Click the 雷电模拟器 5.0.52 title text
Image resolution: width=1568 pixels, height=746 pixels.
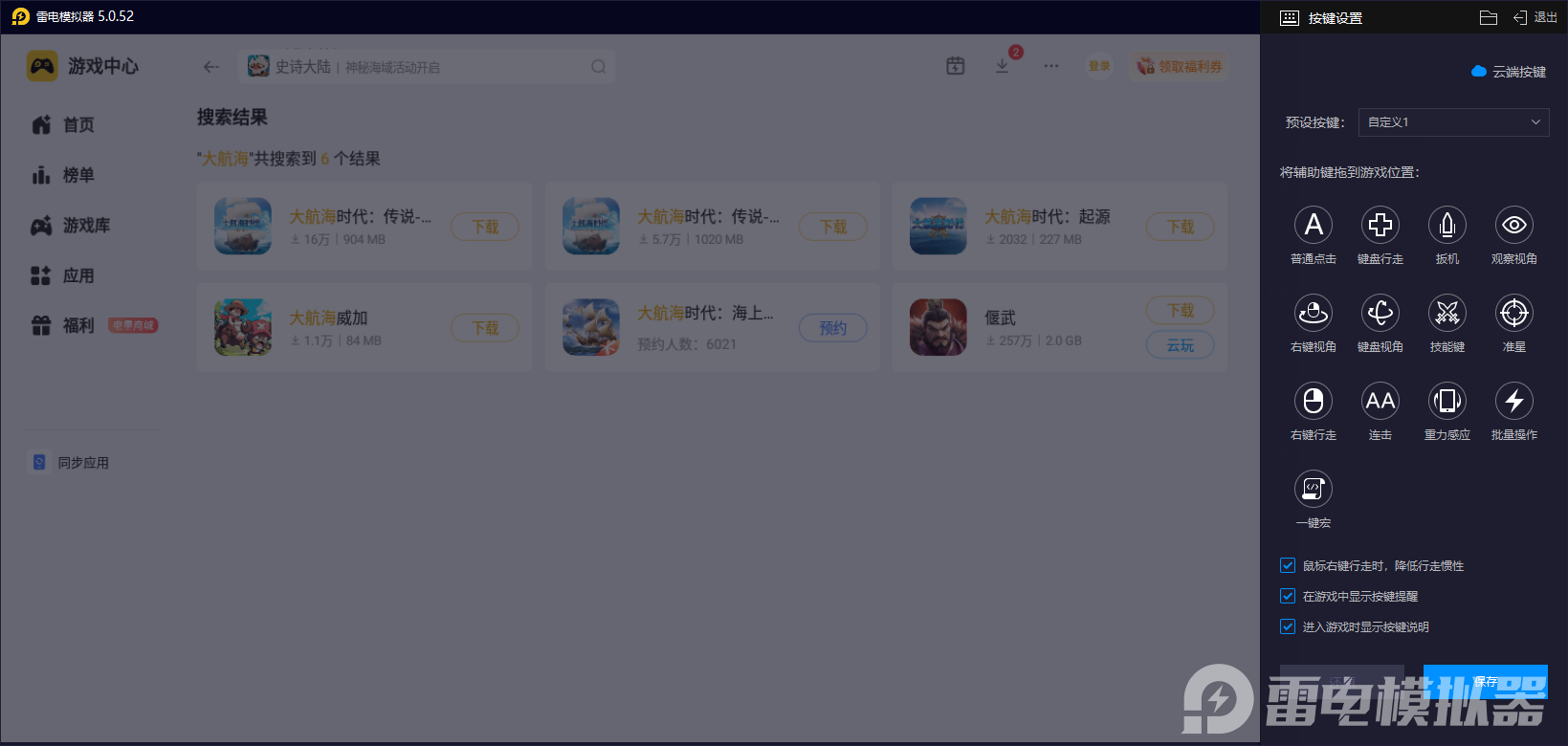point(85,16)
